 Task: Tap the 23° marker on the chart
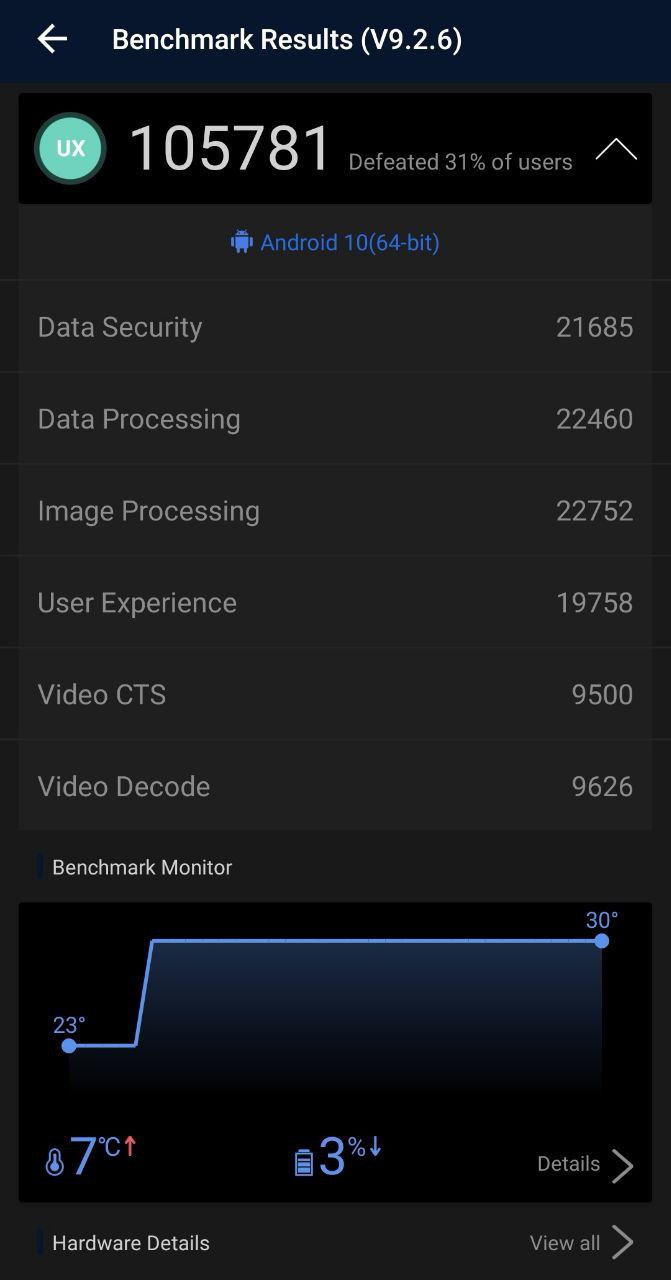click(69, 1045)
